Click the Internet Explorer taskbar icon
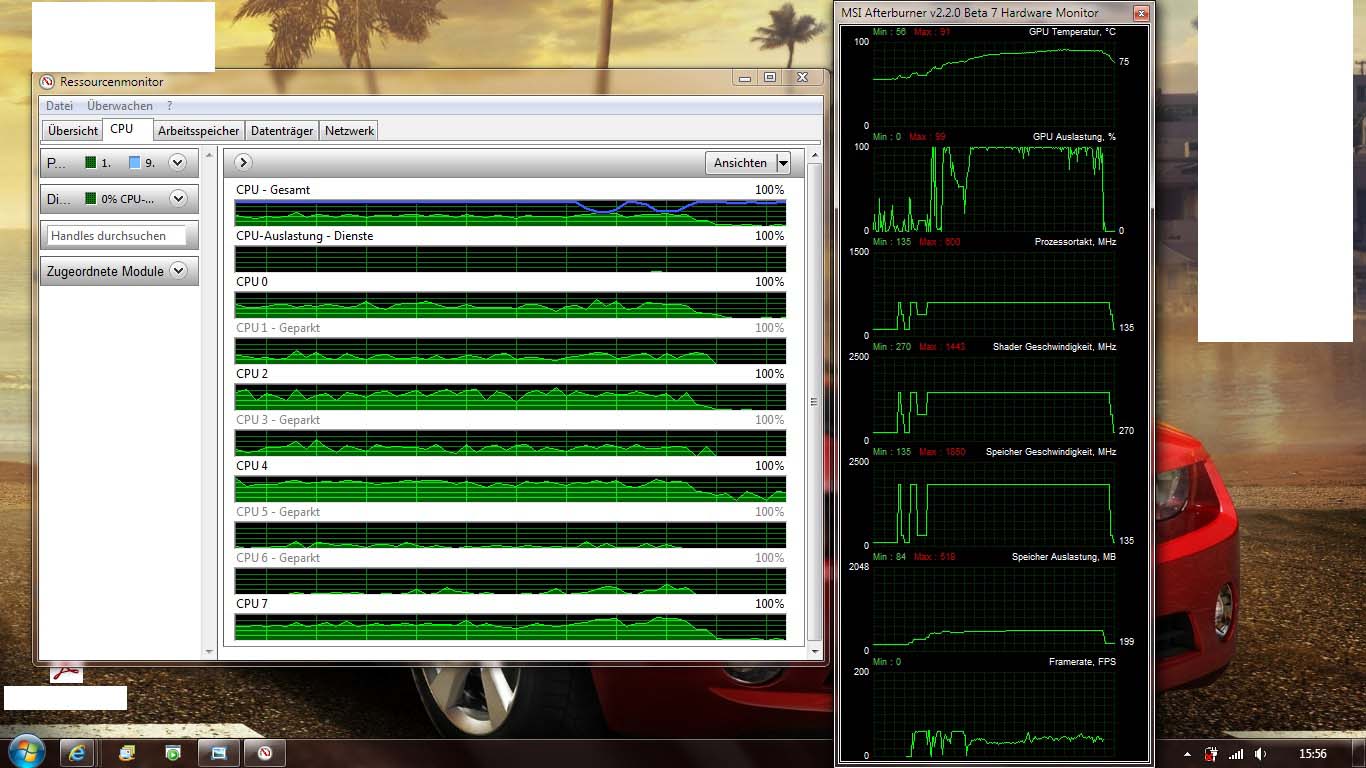The image size is (1366, 768). (x=77, y=752)
